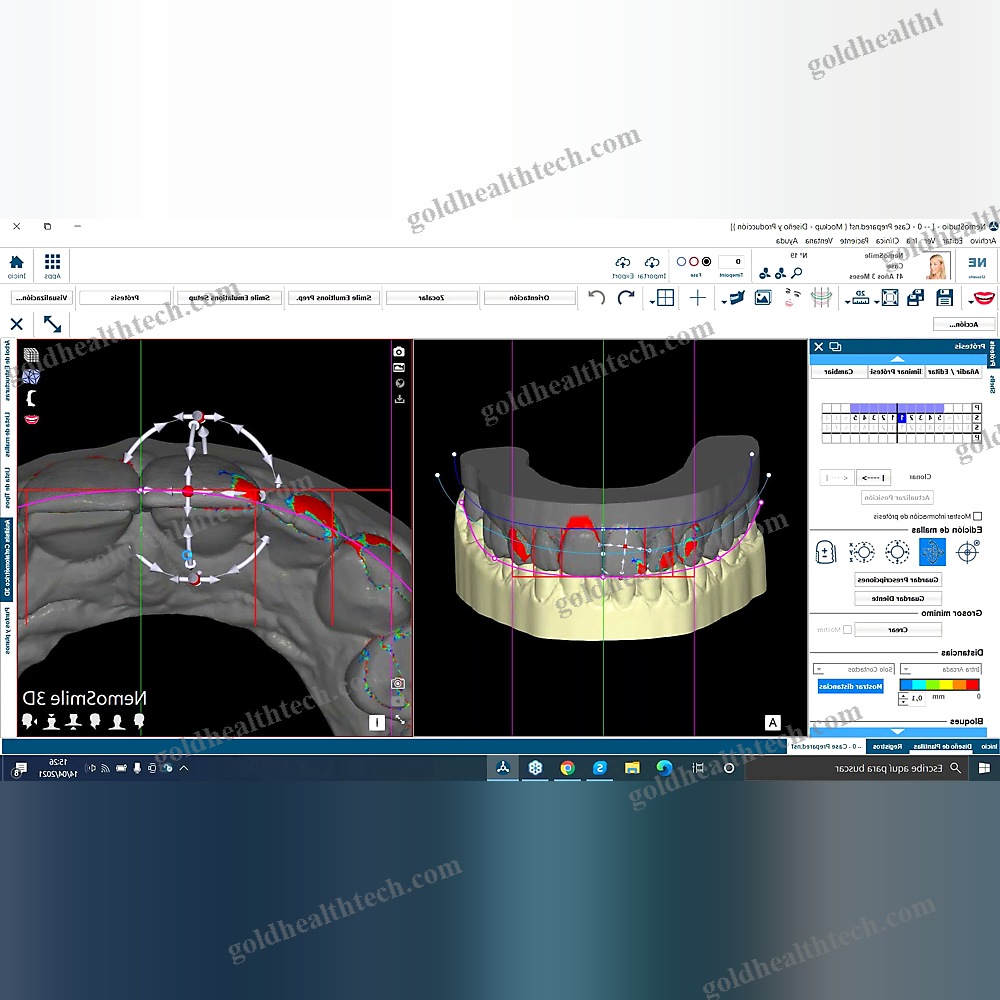
Task: Select the black filled Fase radio button
Action: coord(707,261)
